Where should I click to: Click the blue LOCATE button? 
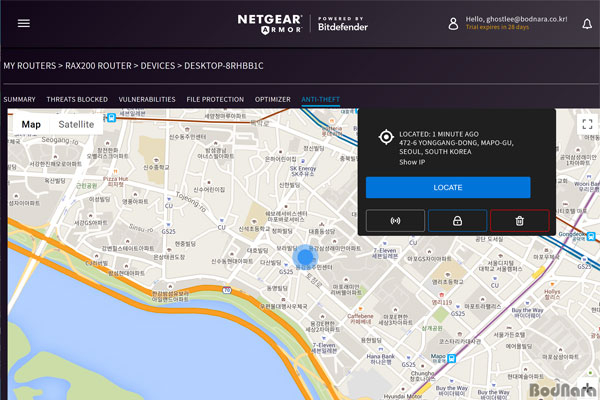click(x=448, y=188)
